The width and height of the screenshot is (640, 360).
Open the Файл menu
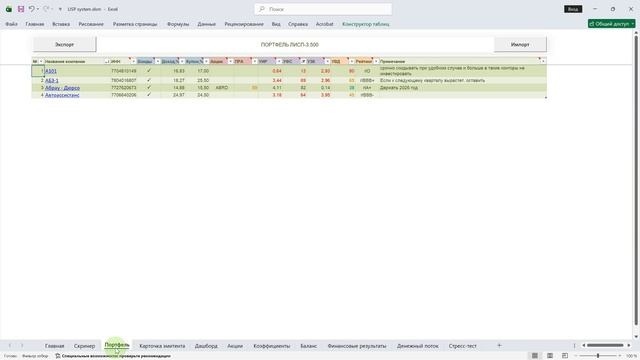coord(11,24)
